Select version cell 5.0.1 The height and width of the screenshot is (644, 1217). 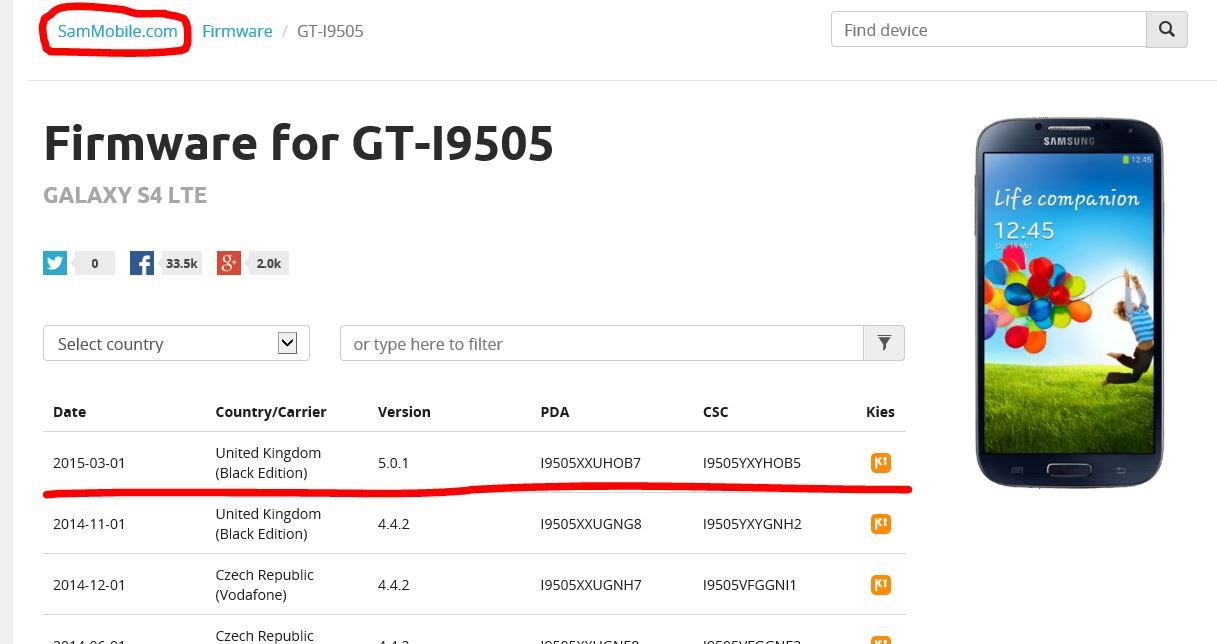[x=393, y=463]
